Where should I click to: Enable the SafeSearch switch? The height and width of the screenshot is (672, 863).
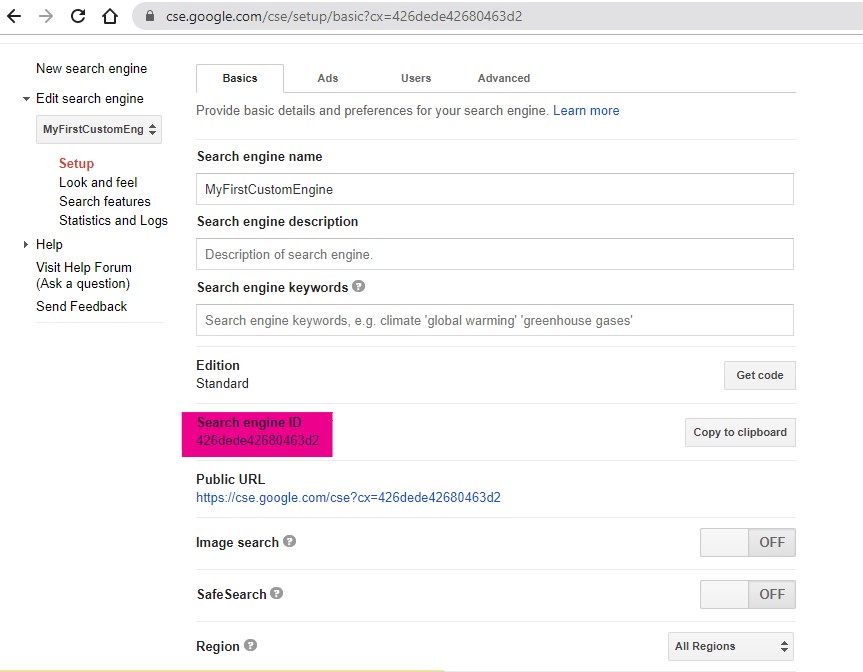coord(747,594)
